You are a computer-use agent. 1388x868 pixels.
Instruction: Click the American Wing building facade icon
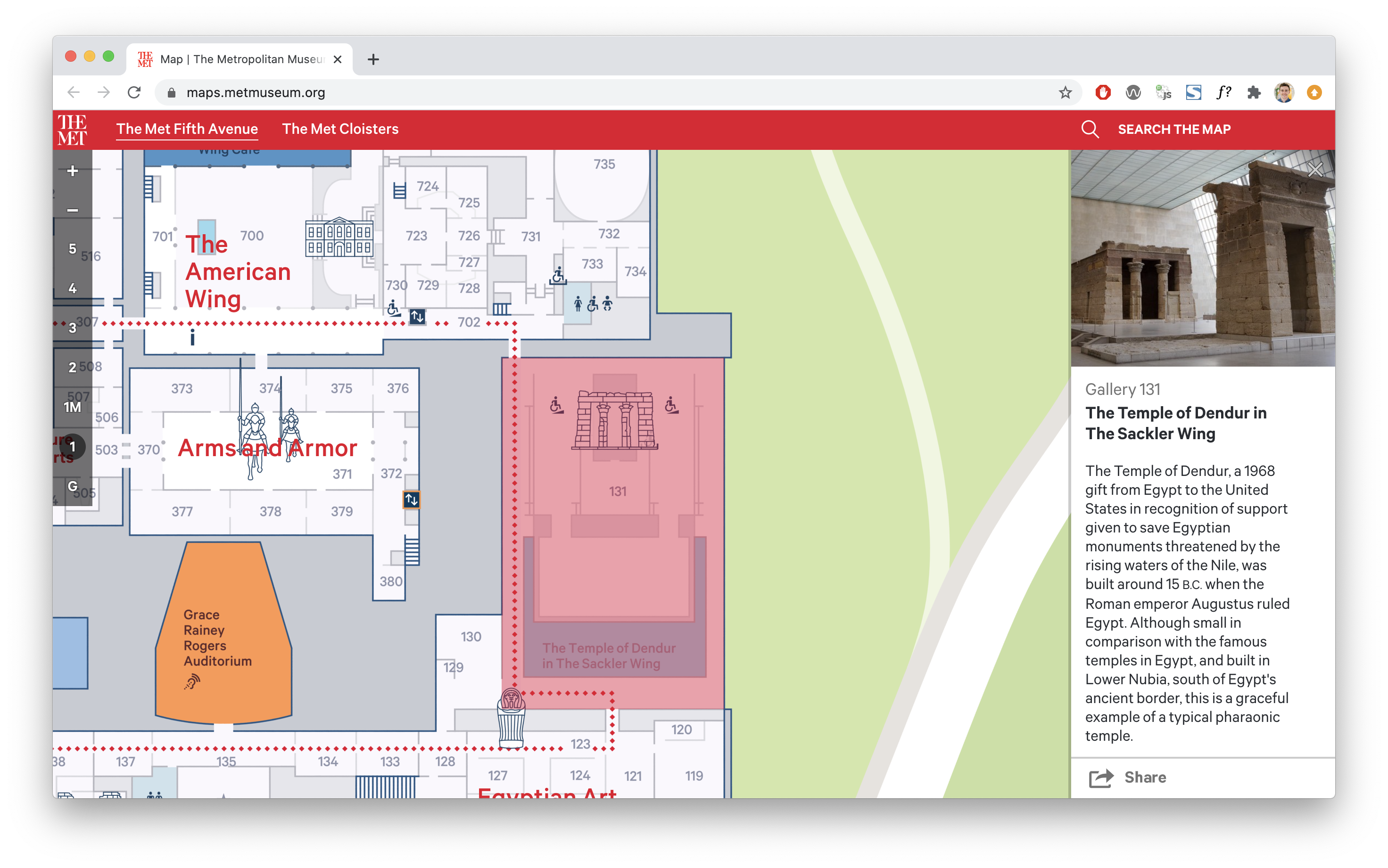pos(339,237)
